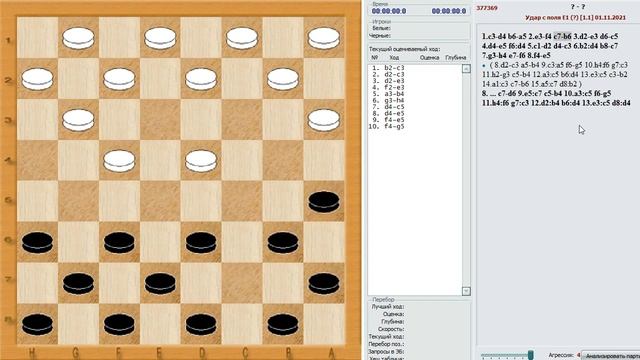The image size is (640, 360).
Task: Click empty dark square E3 on board
Action: click(x=160, y=120)
